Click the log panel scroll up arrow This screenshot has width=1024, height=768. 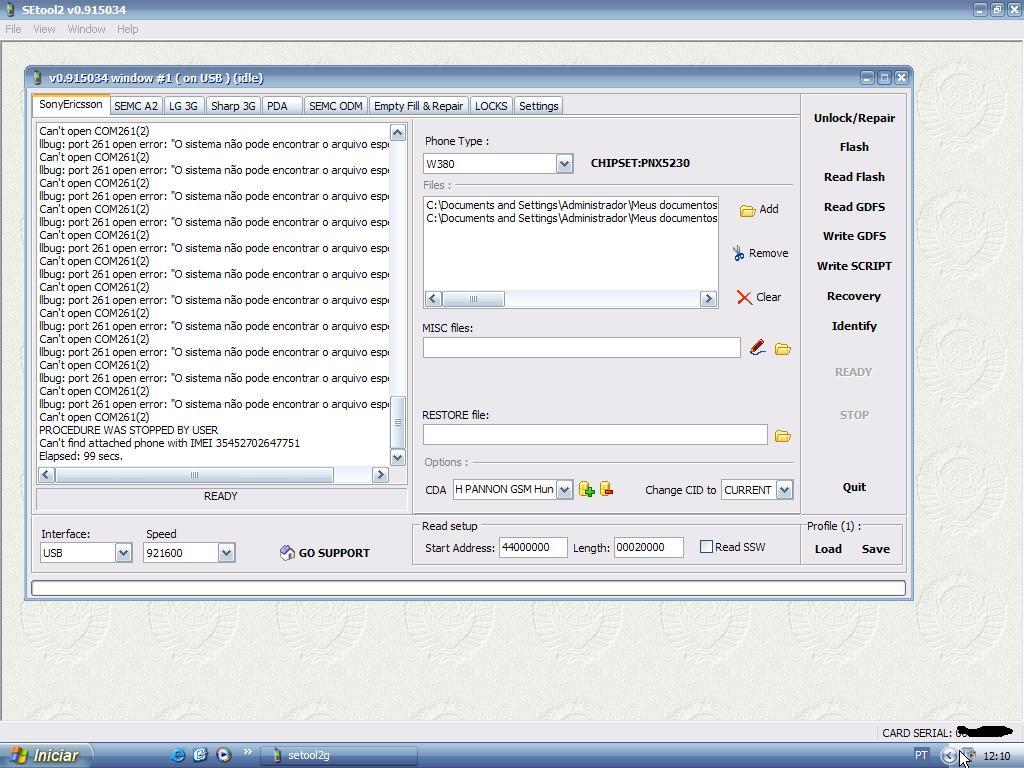tap(398, 133)
